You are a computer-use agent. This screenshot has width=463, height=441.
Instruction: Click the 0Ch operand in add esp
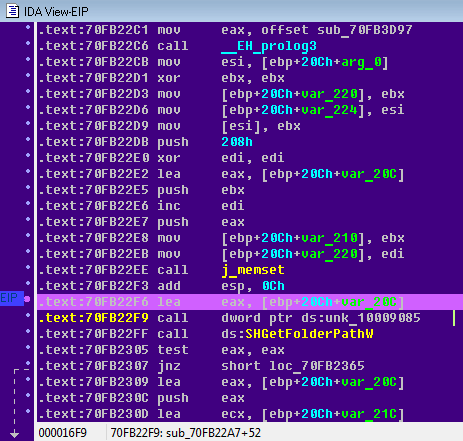pos(273,286)
